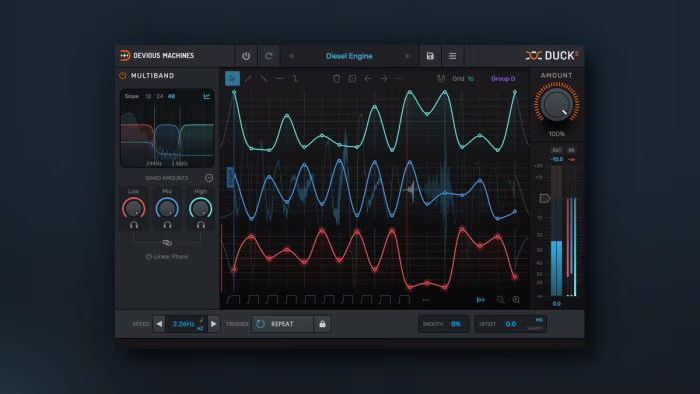Increase speed with the right arrow
The width and height of the screenshot is (700, 394).
point(213,324)
